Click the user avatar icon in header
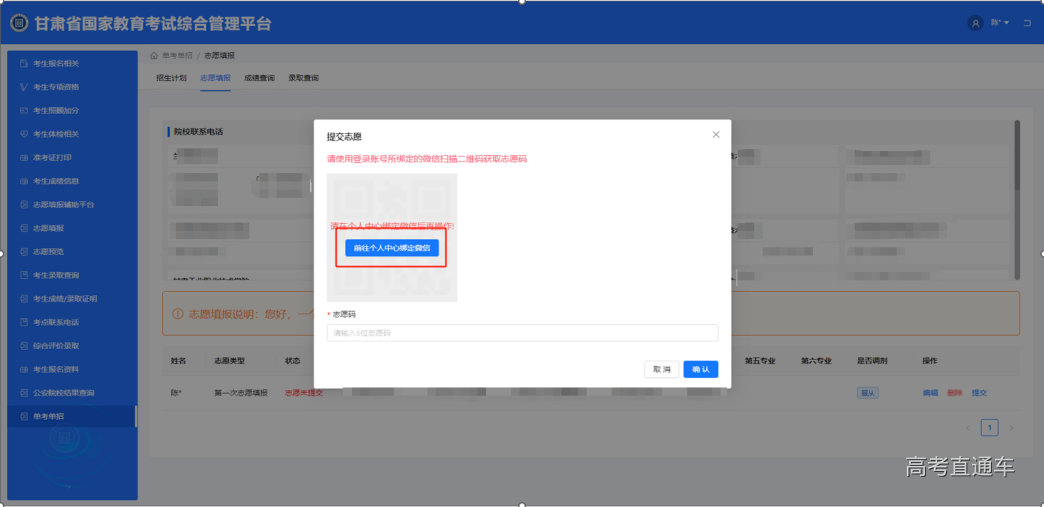This screenshot has width=1044, height=507. point(976,23)
